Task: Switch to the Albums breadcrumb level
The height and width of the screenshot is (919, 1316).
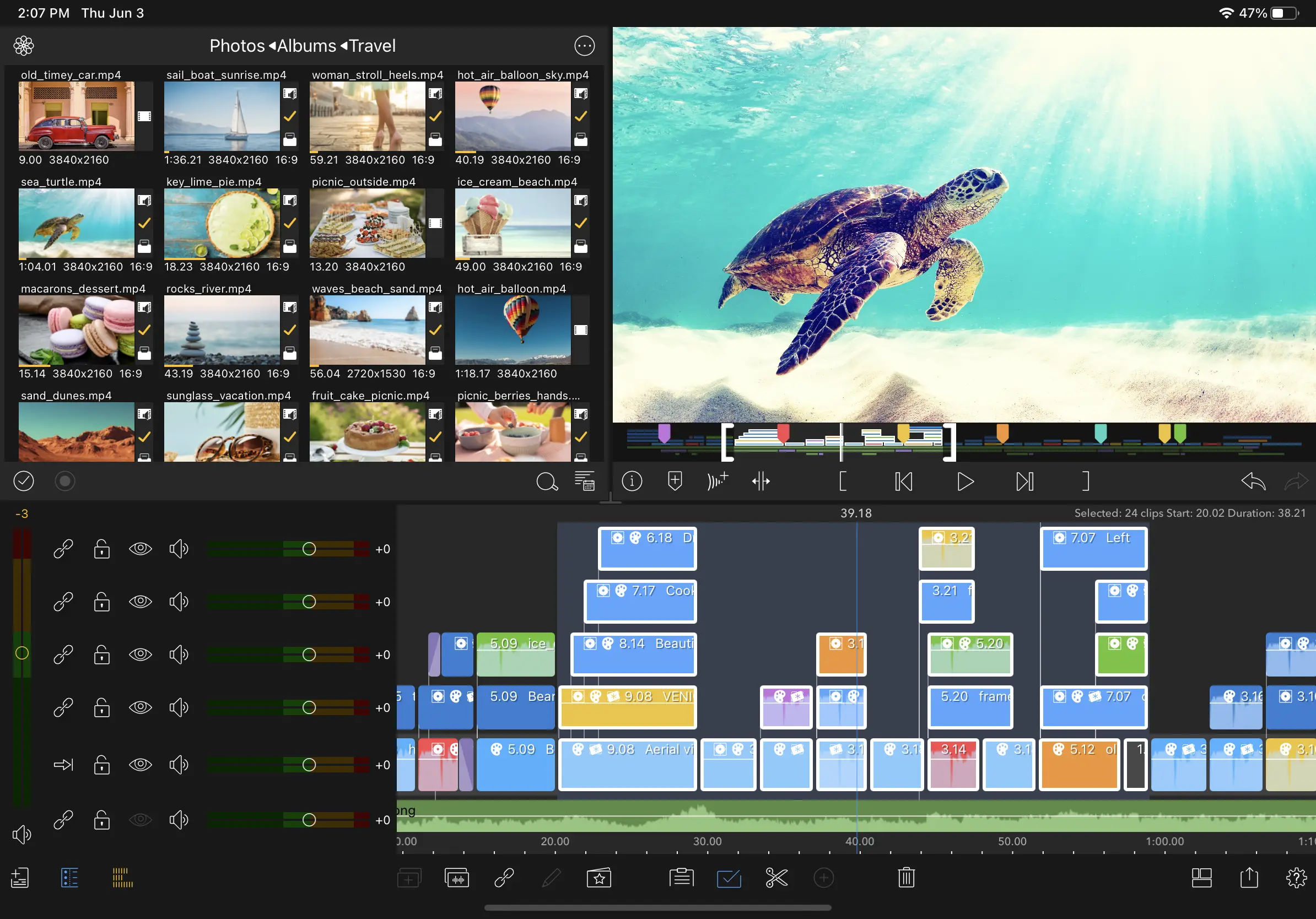Action: coord(305,46)
